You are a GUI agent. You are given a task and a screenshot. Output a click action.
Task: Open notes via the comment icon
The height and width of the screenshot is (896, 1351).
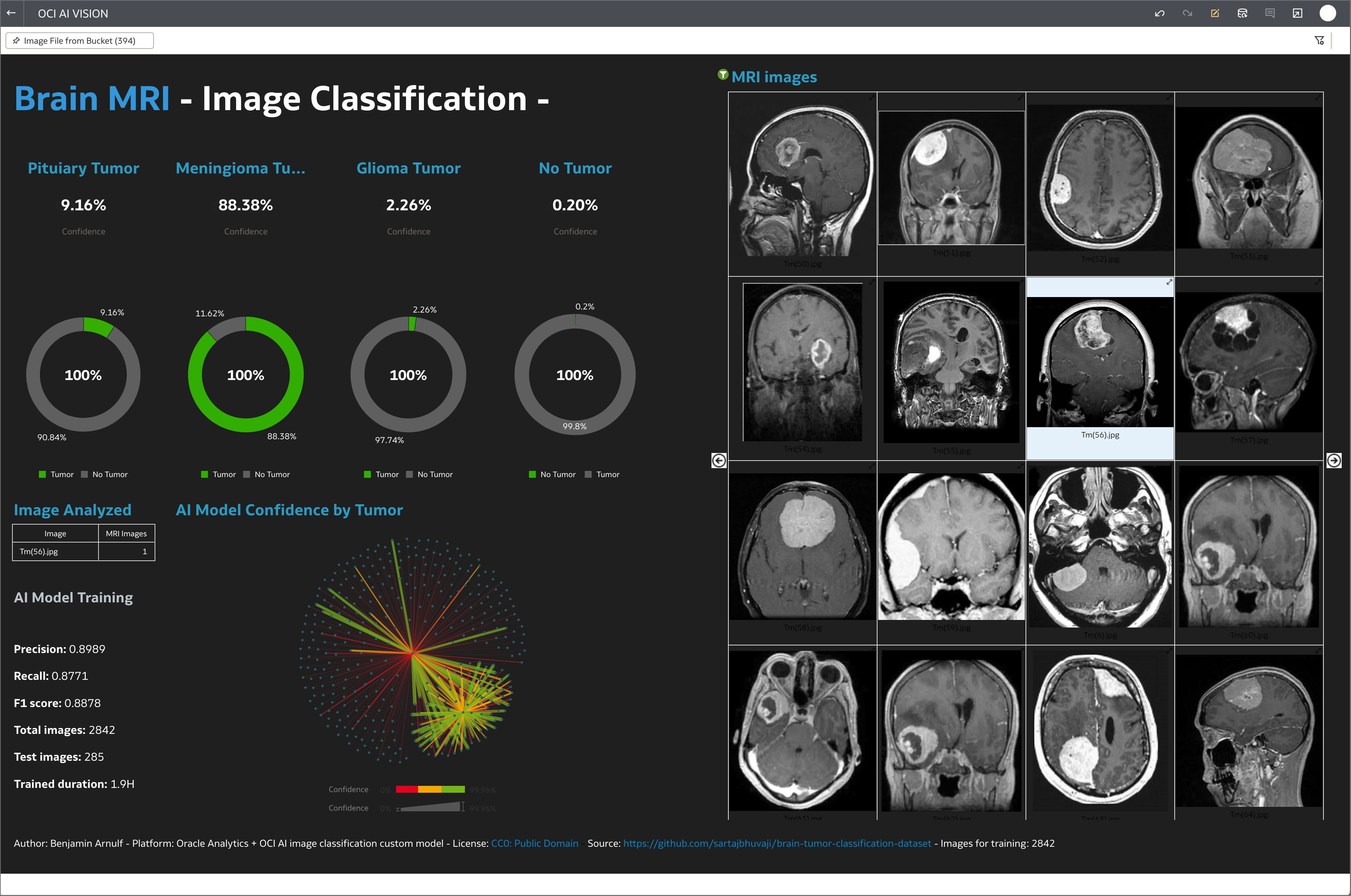coord(1270,13)
